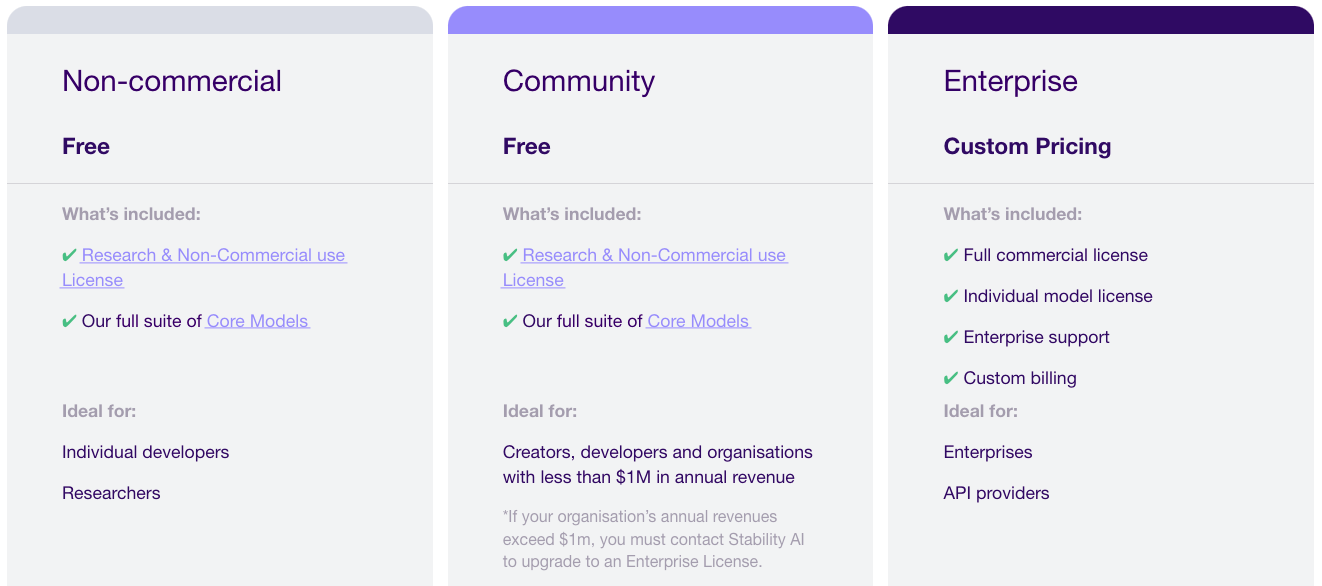Click checkmark before Non-commercial card's Research License link
This screenshot has width=1322, height=586.
pos(69,256)
